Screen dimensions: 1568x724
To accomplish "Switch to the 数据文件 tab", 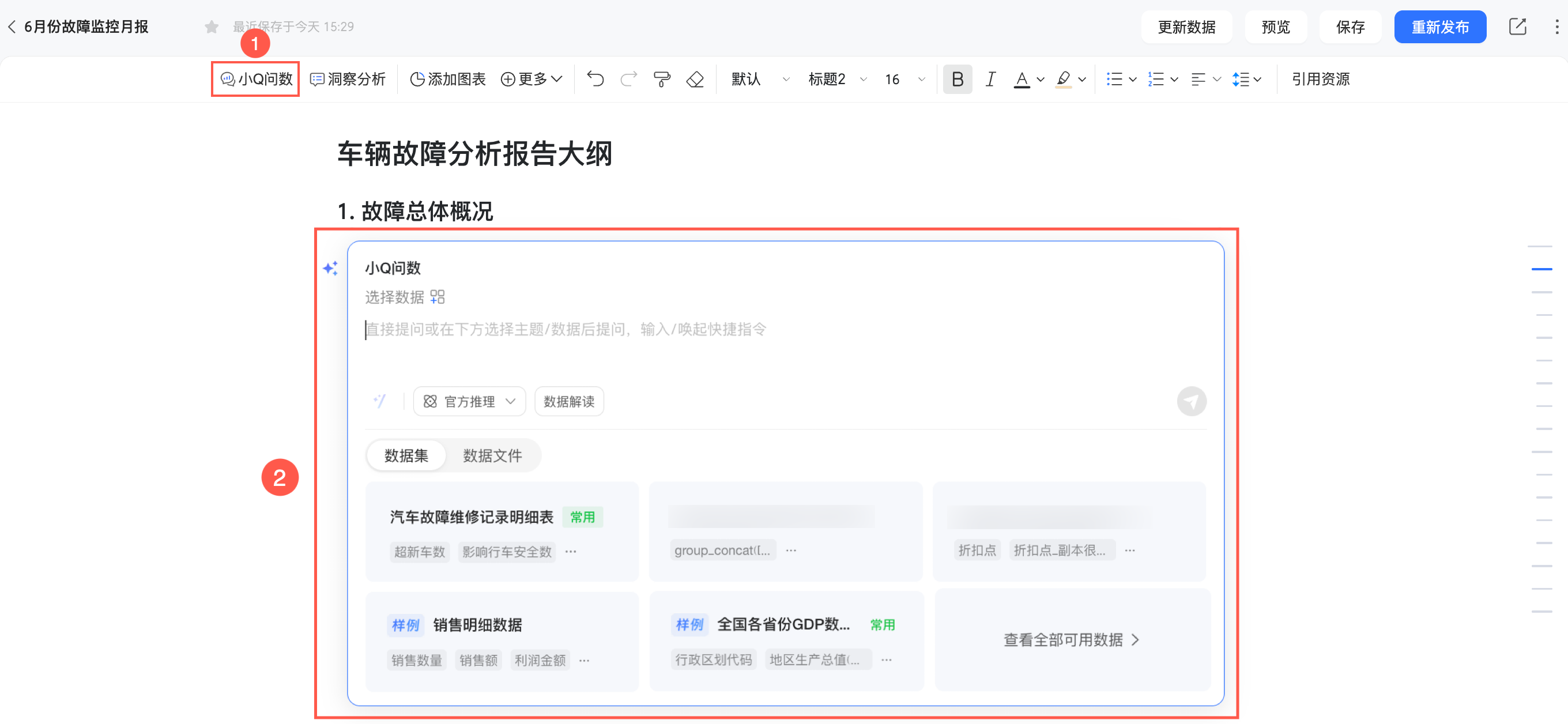I will (x=492, y=456).
